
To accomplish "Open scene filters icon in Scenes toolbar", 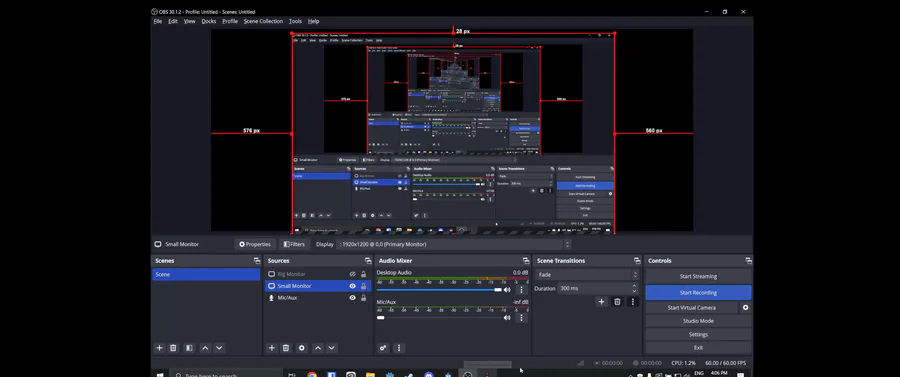I will click(189, 348).
